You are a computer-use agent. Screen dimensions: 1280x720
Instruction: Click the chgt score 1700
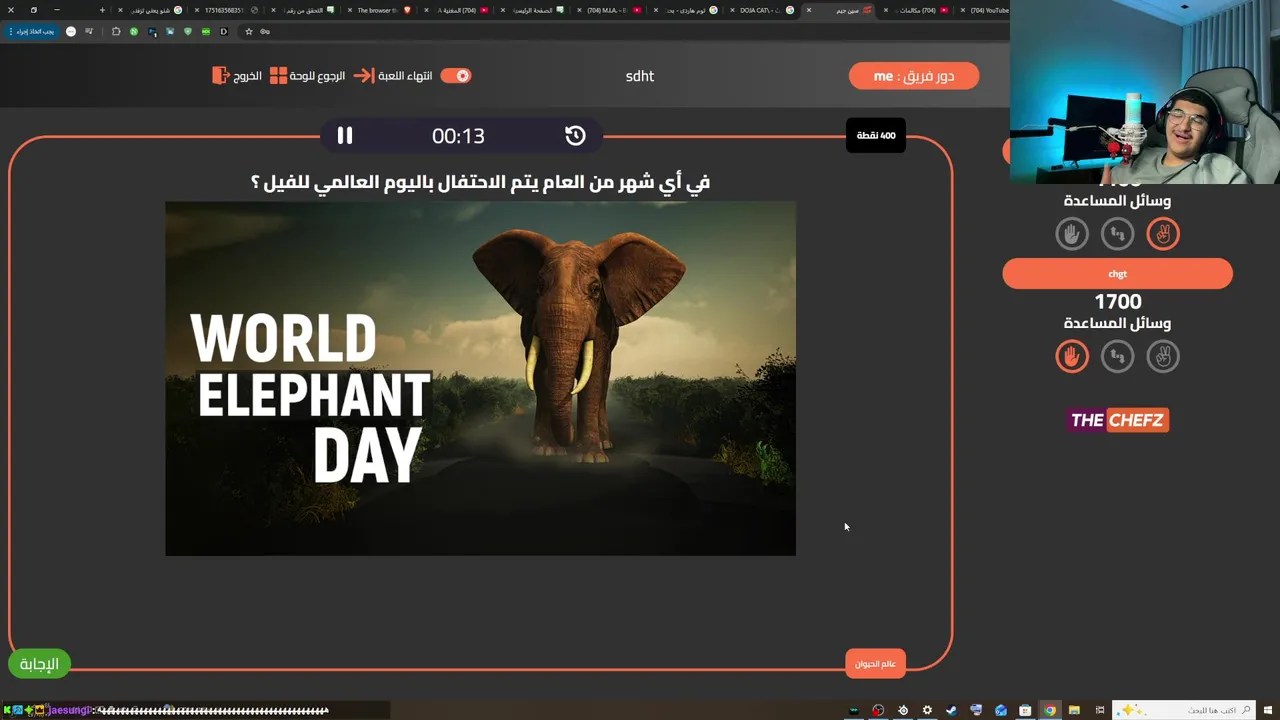point(1117,301)
